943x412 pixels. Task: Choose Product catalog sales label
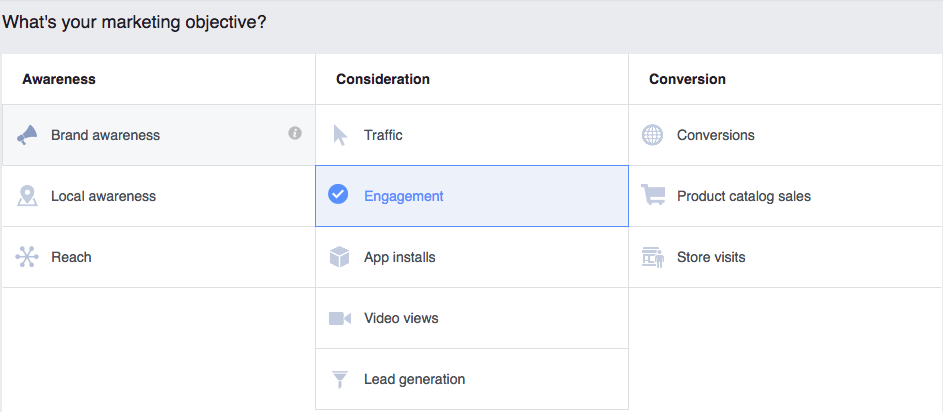(x=744, y=196)
